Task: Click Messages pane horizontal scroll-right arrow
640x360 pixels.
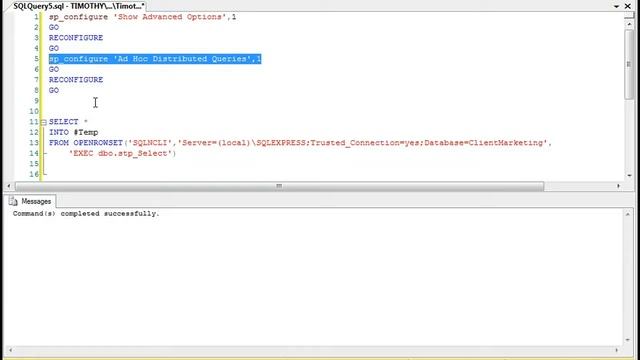Action: pyautogui.click(x=617, y=350)
